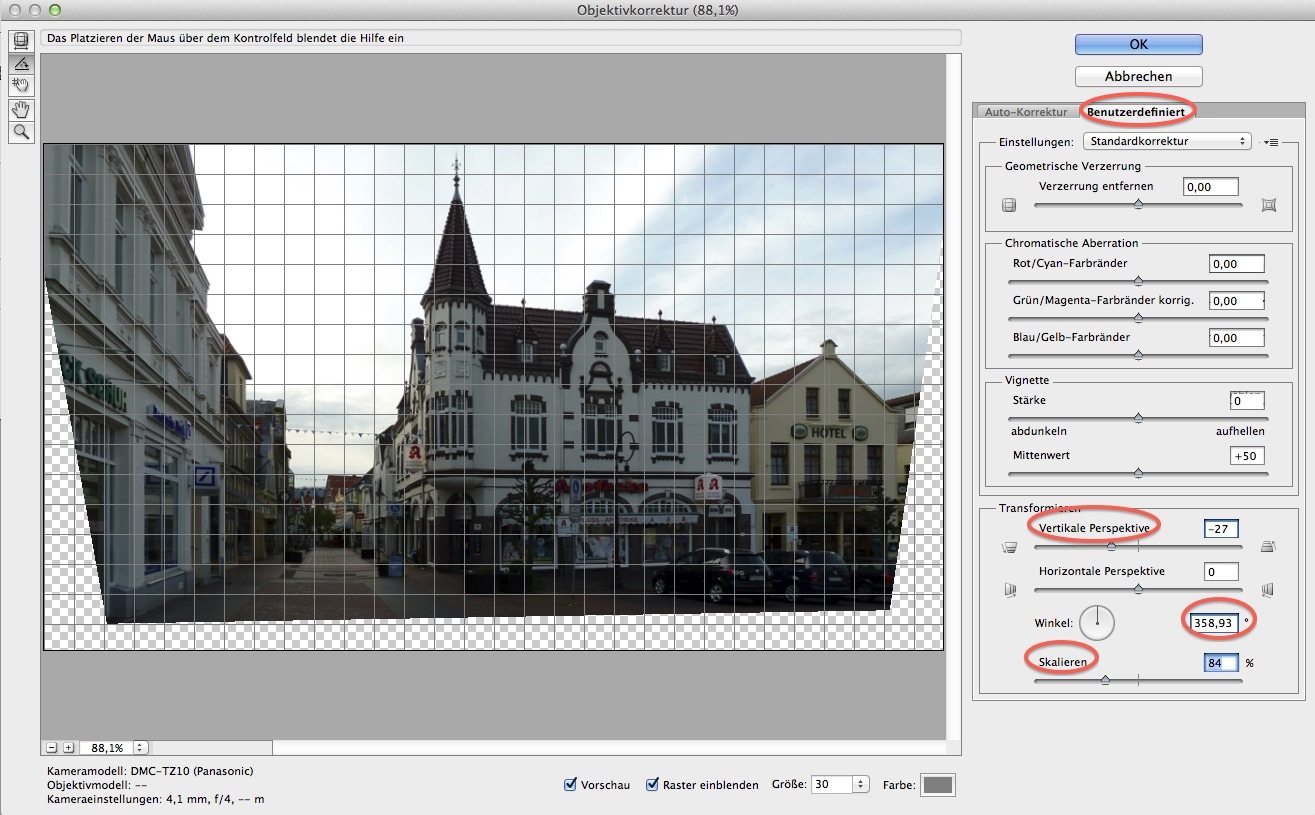1315x815 pixels.
Task: Select the Remove Distortion tool
Action: pos(20,40)
